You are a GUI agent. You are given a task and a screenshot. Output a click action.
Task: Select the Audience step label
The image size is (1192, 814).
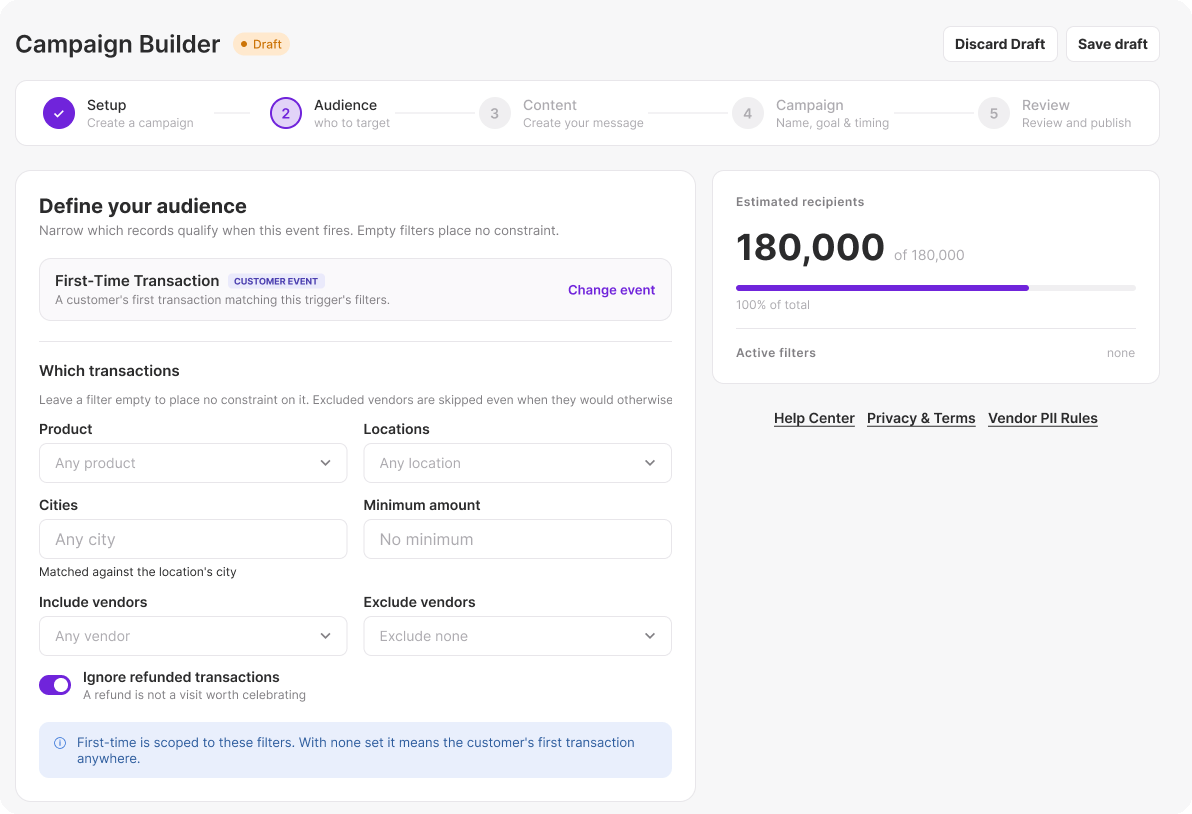pyautogui.click(x=345, y=105)
